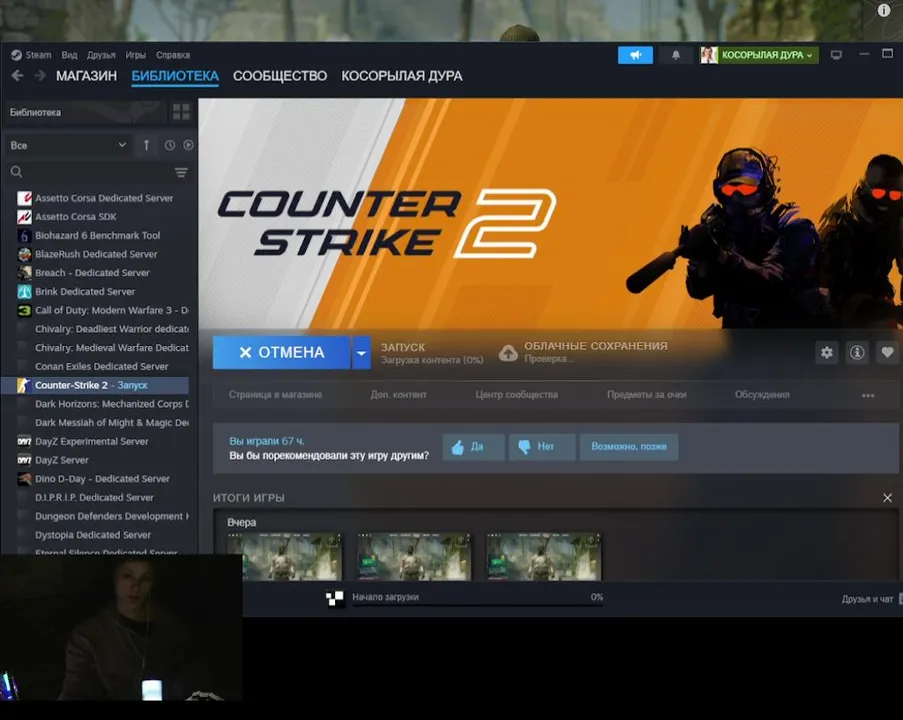Click the download checkerboard icon
Viewport: 903px width, 720px height.
click(335, 598)
